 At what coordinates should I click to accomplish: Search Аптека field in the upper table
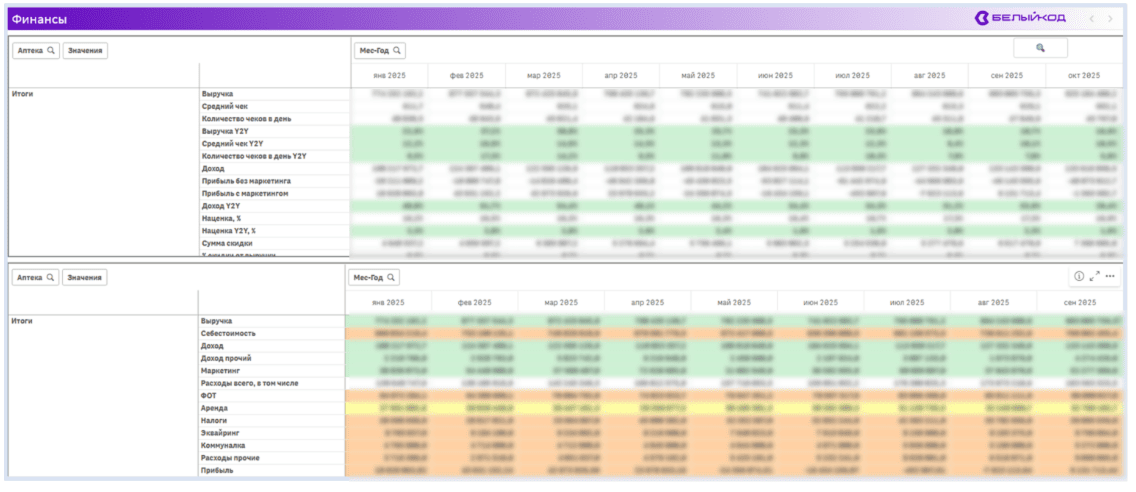pos(36,50)
